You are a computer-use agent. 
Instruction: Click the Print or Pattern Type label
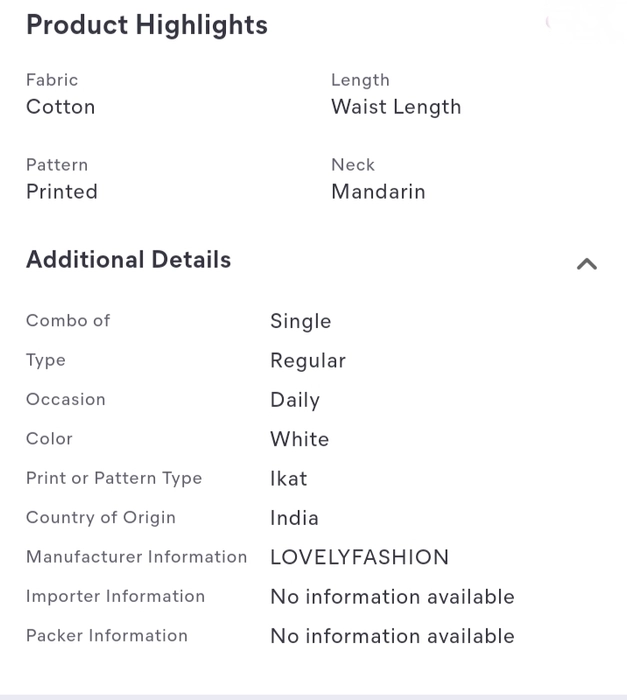[x=114, y=479]
